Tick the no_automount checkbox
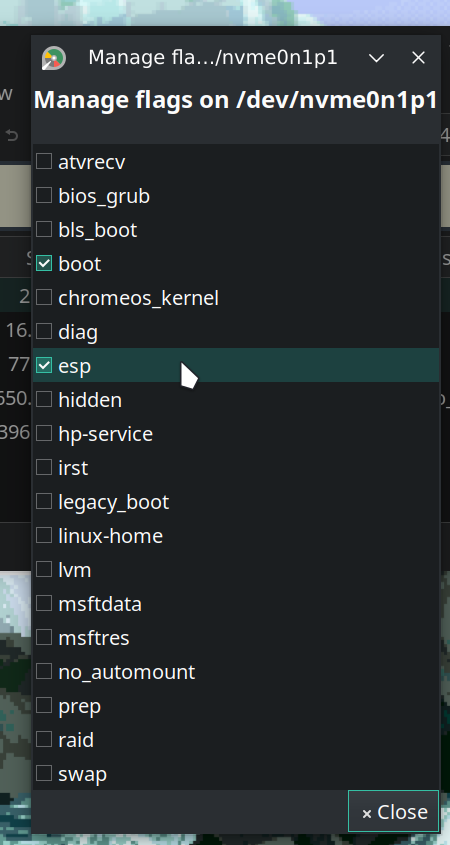The image size is (450, 845). (x=44, y=671)
